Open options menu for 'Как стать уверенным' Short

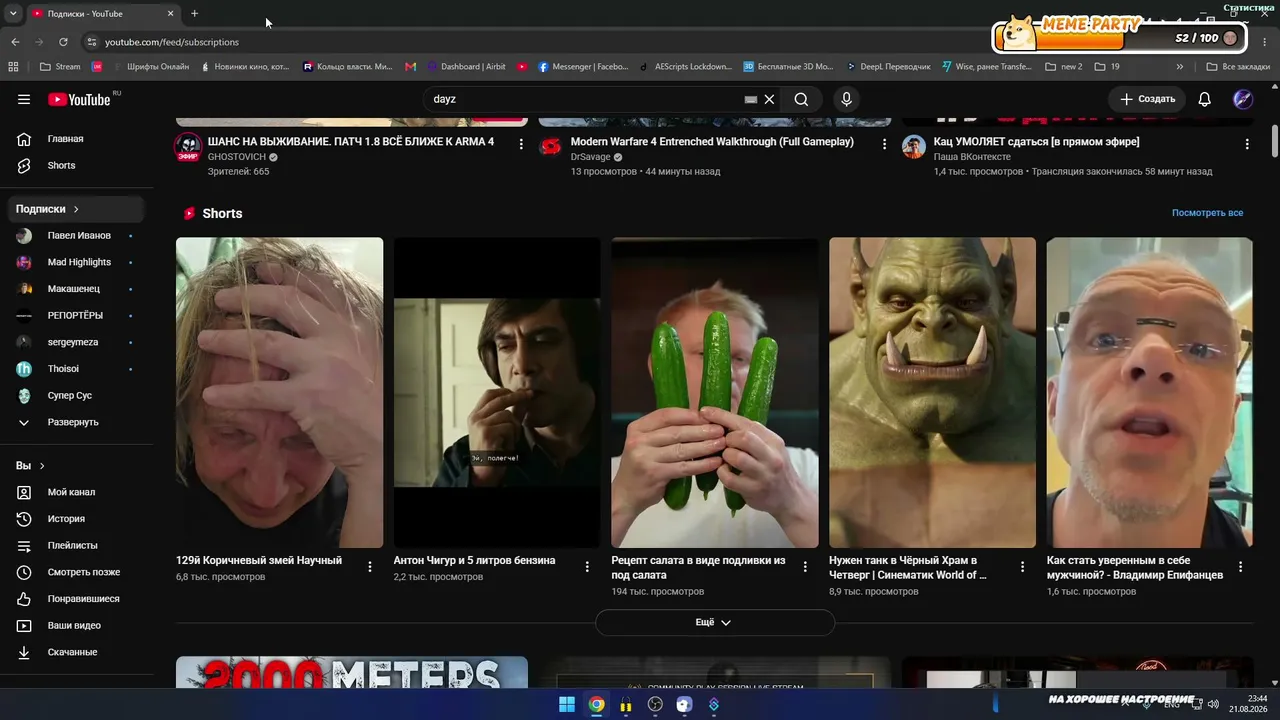(1240, 567)
